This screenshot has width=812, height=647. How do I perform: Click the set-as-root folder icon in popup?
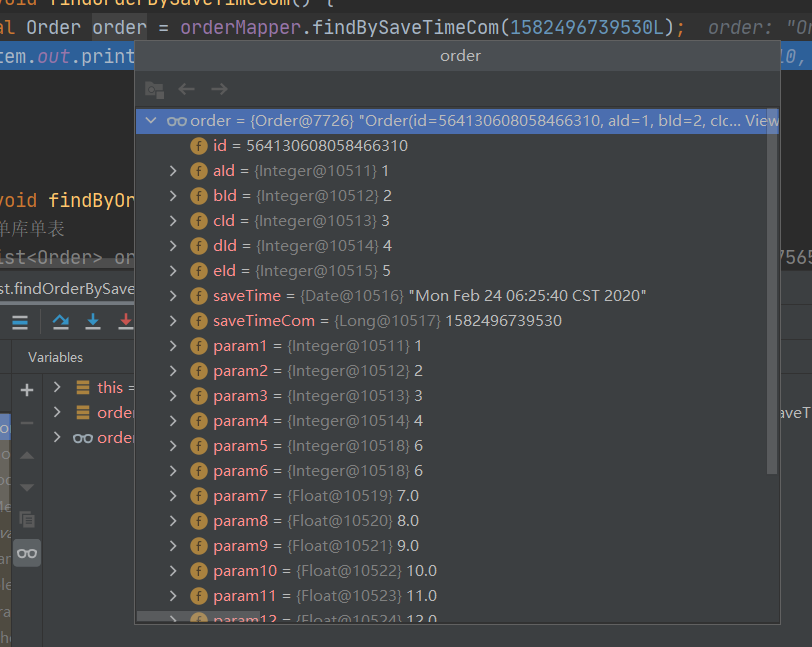[154, 90]
